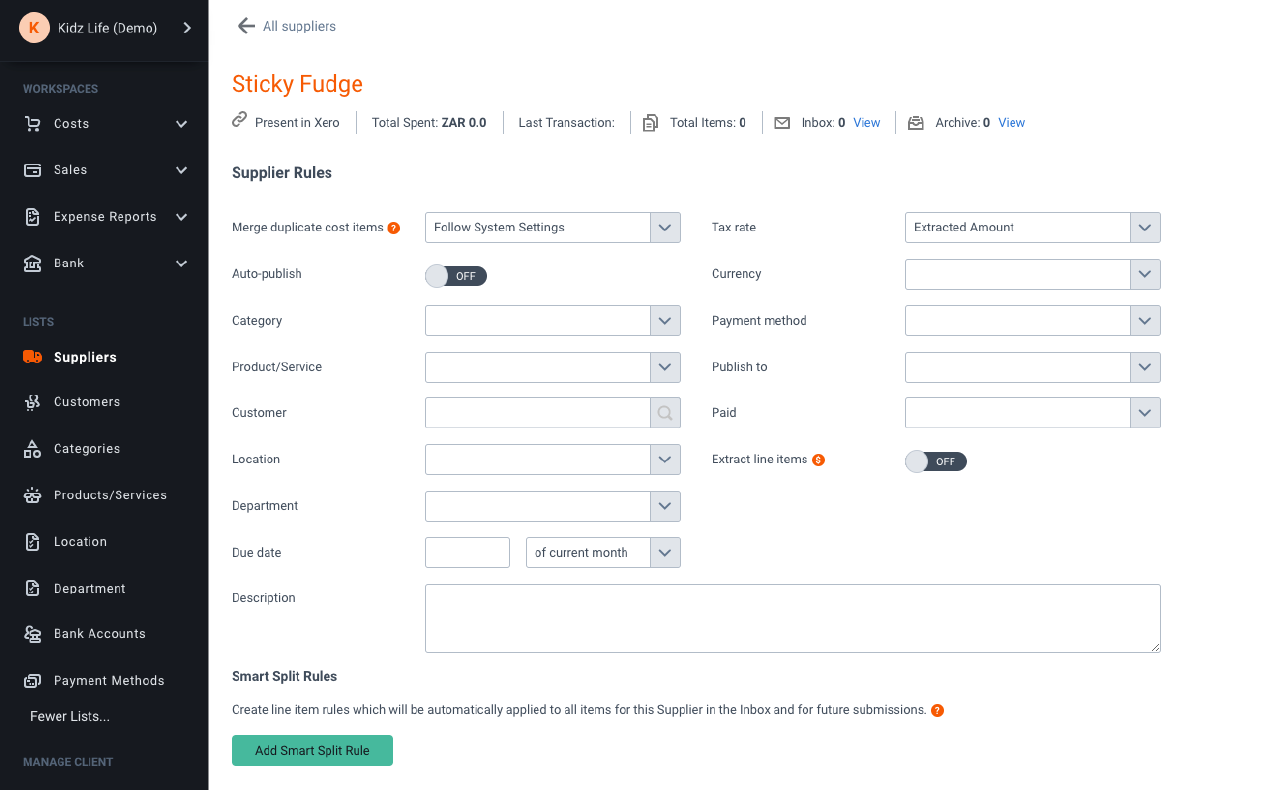Click the Archive box icon in the header

(915, 122)
